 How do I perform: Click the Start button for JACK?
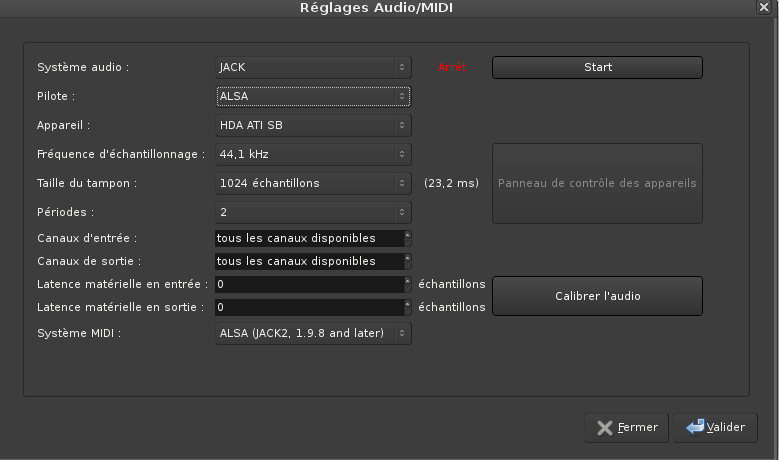pyautogui.click(x=597, y=67)
